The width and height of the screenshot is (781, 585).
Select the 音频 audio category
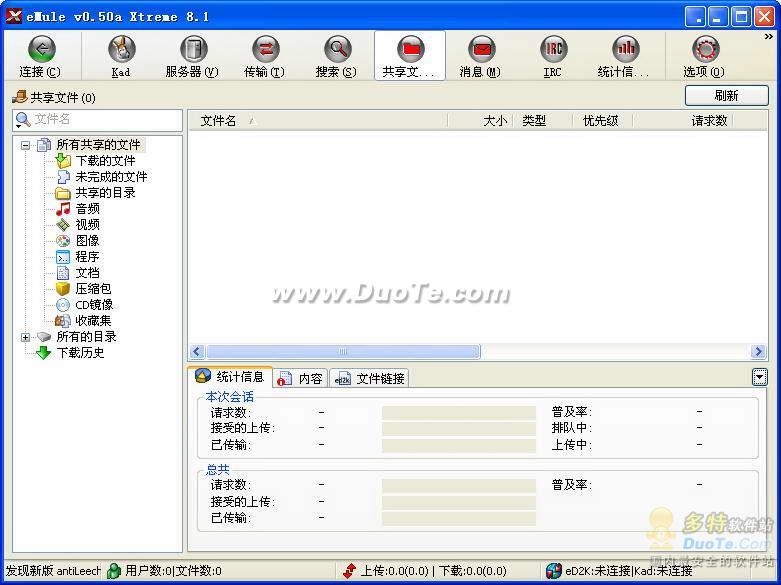click(x=87, y=209)
